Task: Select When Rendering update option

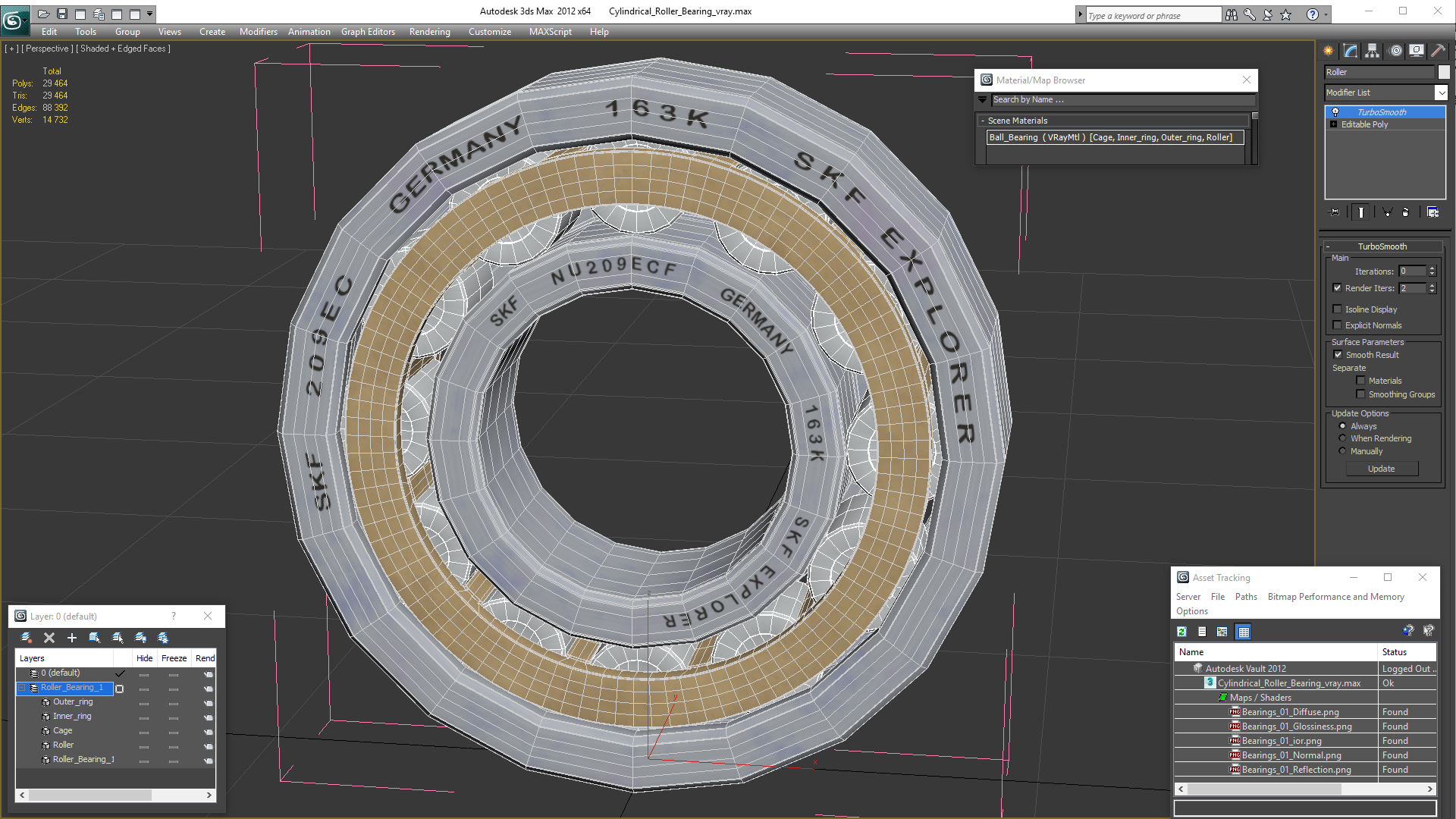Action: (x=1342, y=438)
